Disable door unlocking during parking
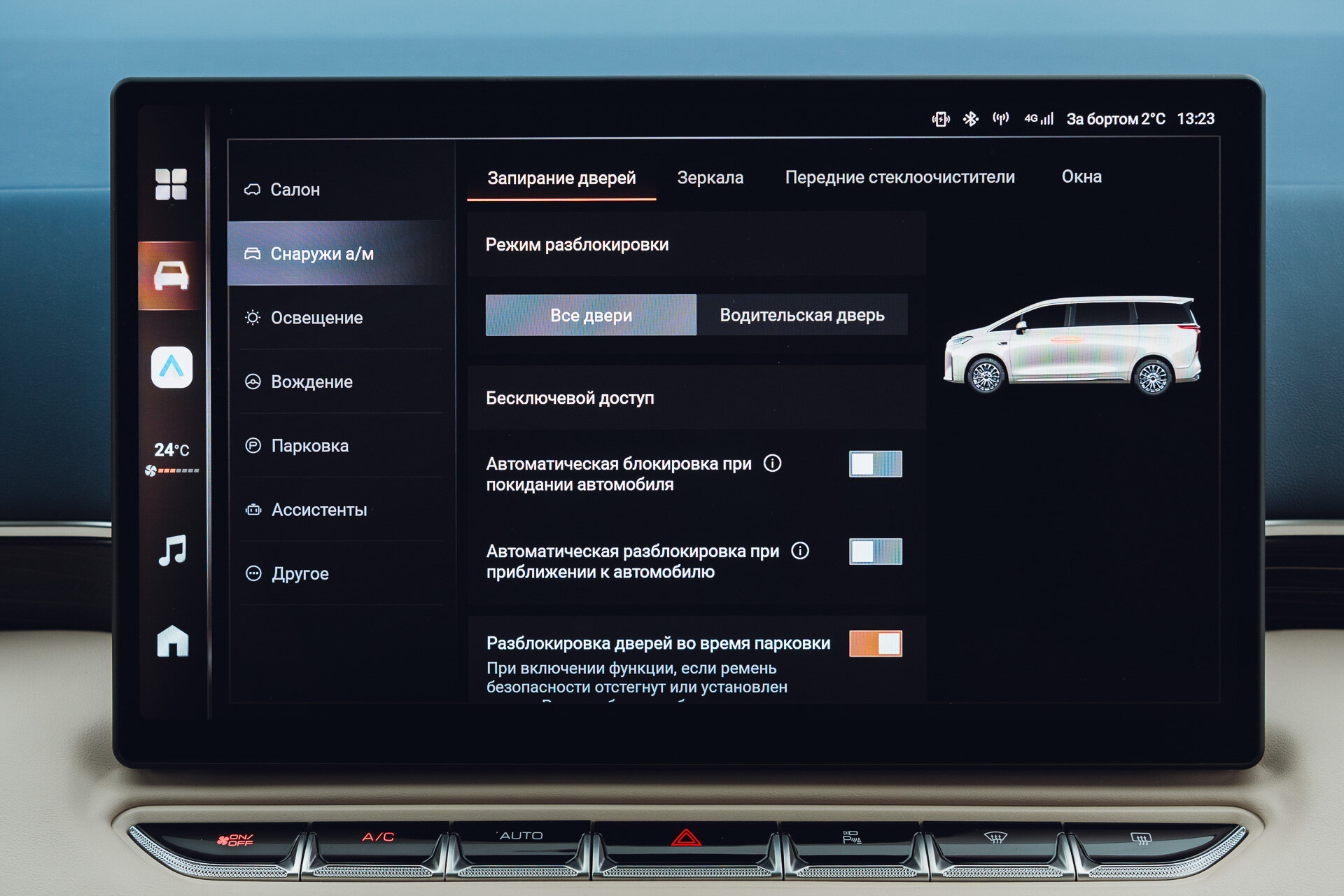 click(875, 643)
